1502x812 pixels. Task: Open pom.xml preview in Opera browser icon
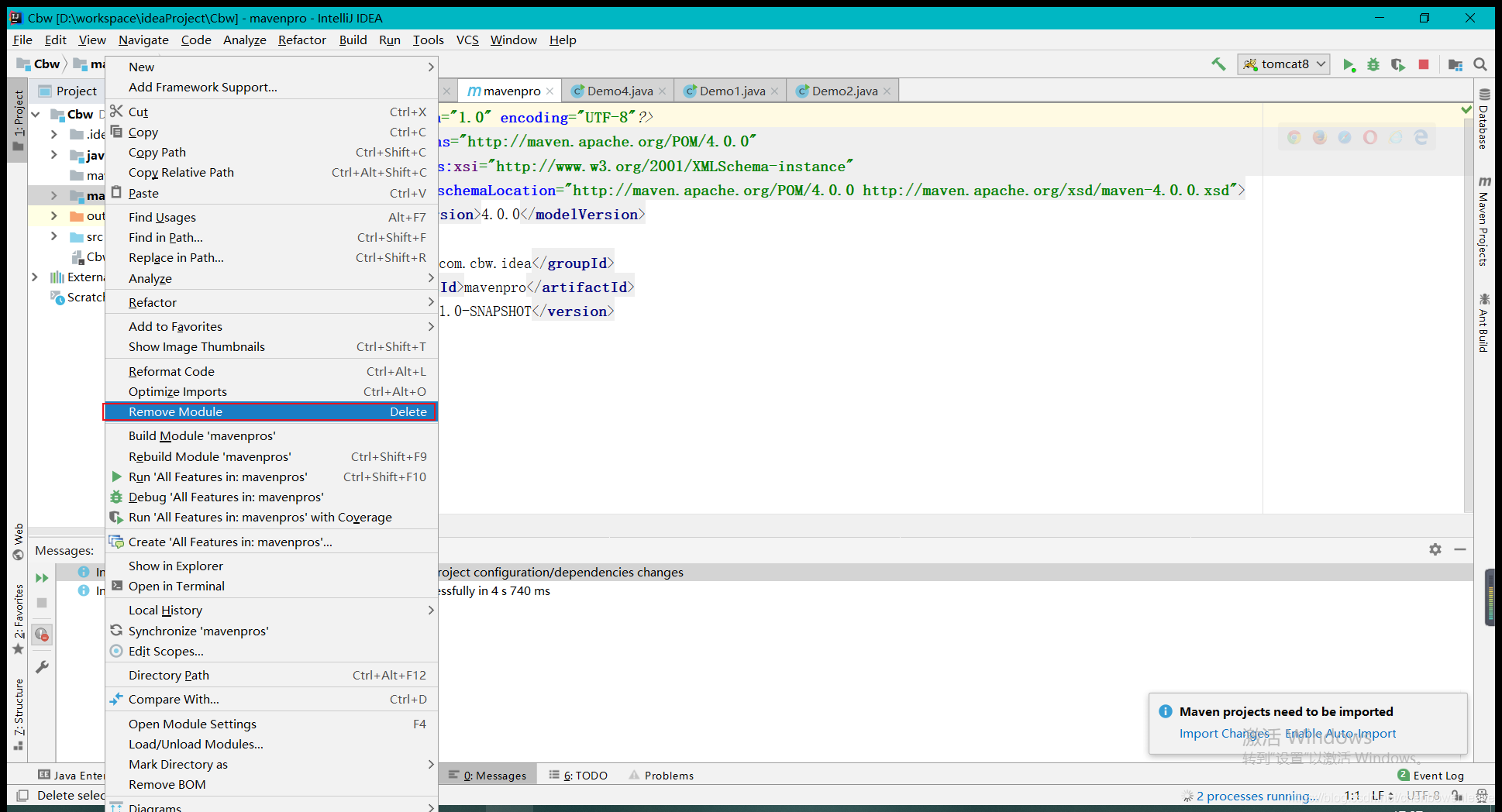click(1370, 137)
